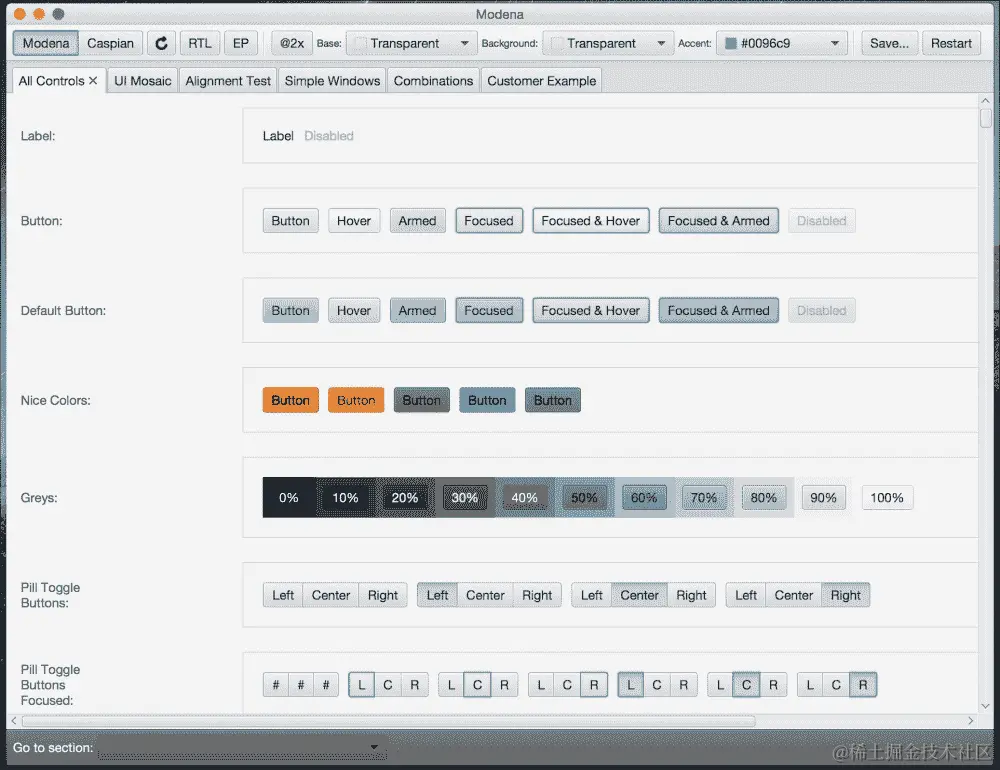Click the Save... button

click(889, 43)
